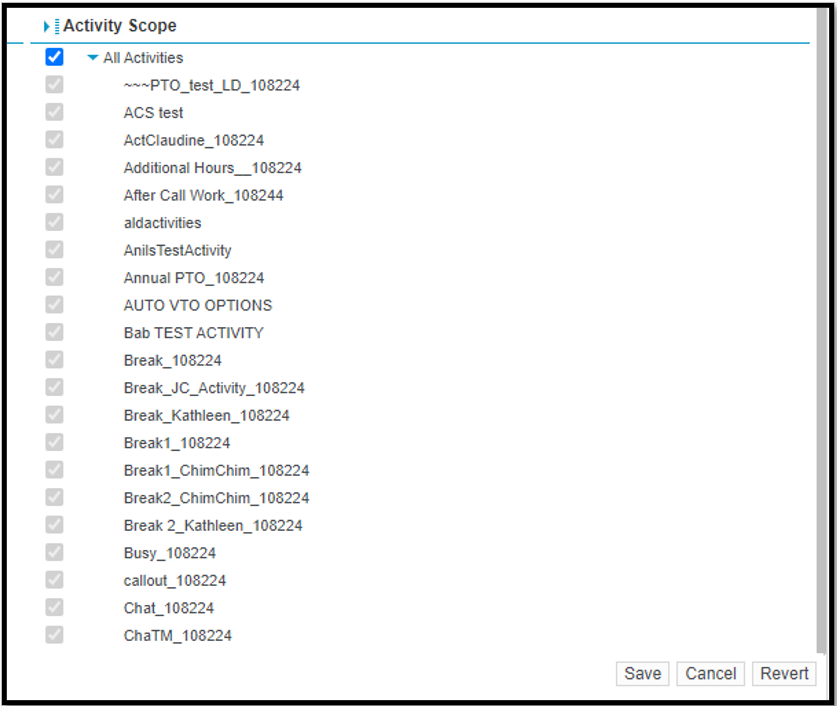This screenshot has height=706, width=837.
Task: Toggle checkbox for Additional Hours__108224
Action: click(x=54, y=167)
